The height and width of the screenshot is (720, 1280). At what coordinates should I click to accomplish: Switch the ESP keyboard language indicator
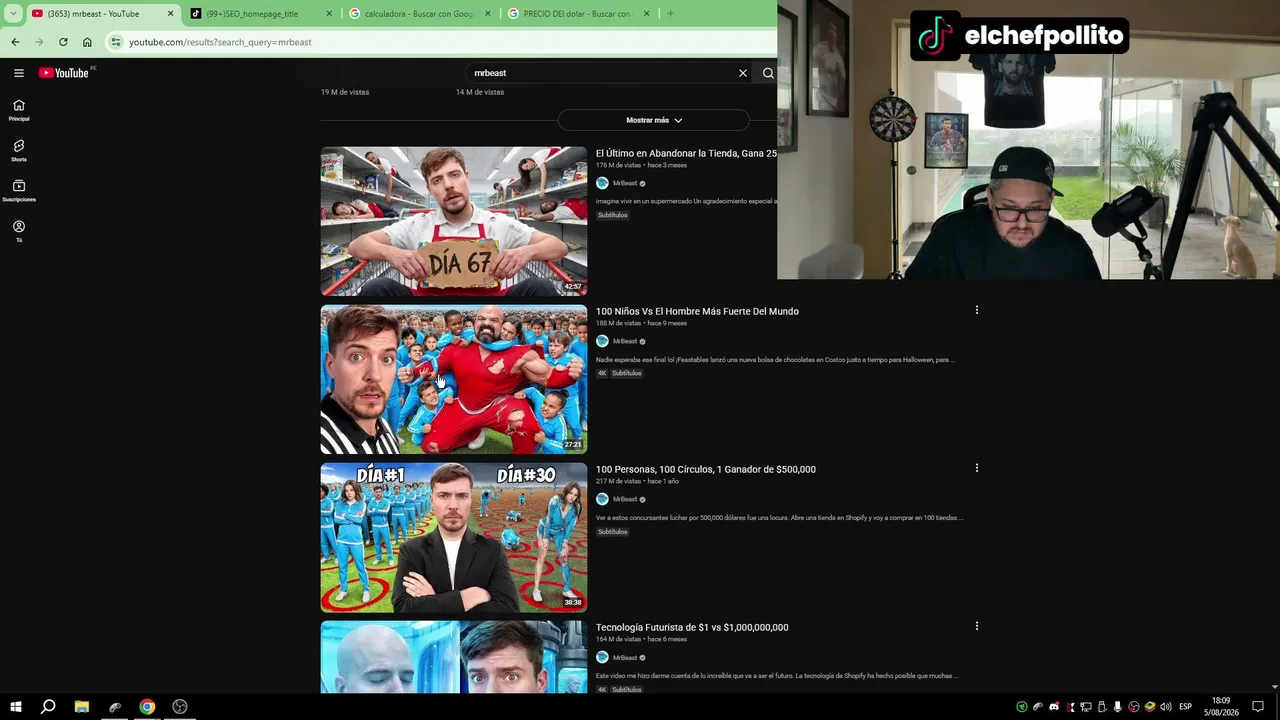[x=1186, y=707]
